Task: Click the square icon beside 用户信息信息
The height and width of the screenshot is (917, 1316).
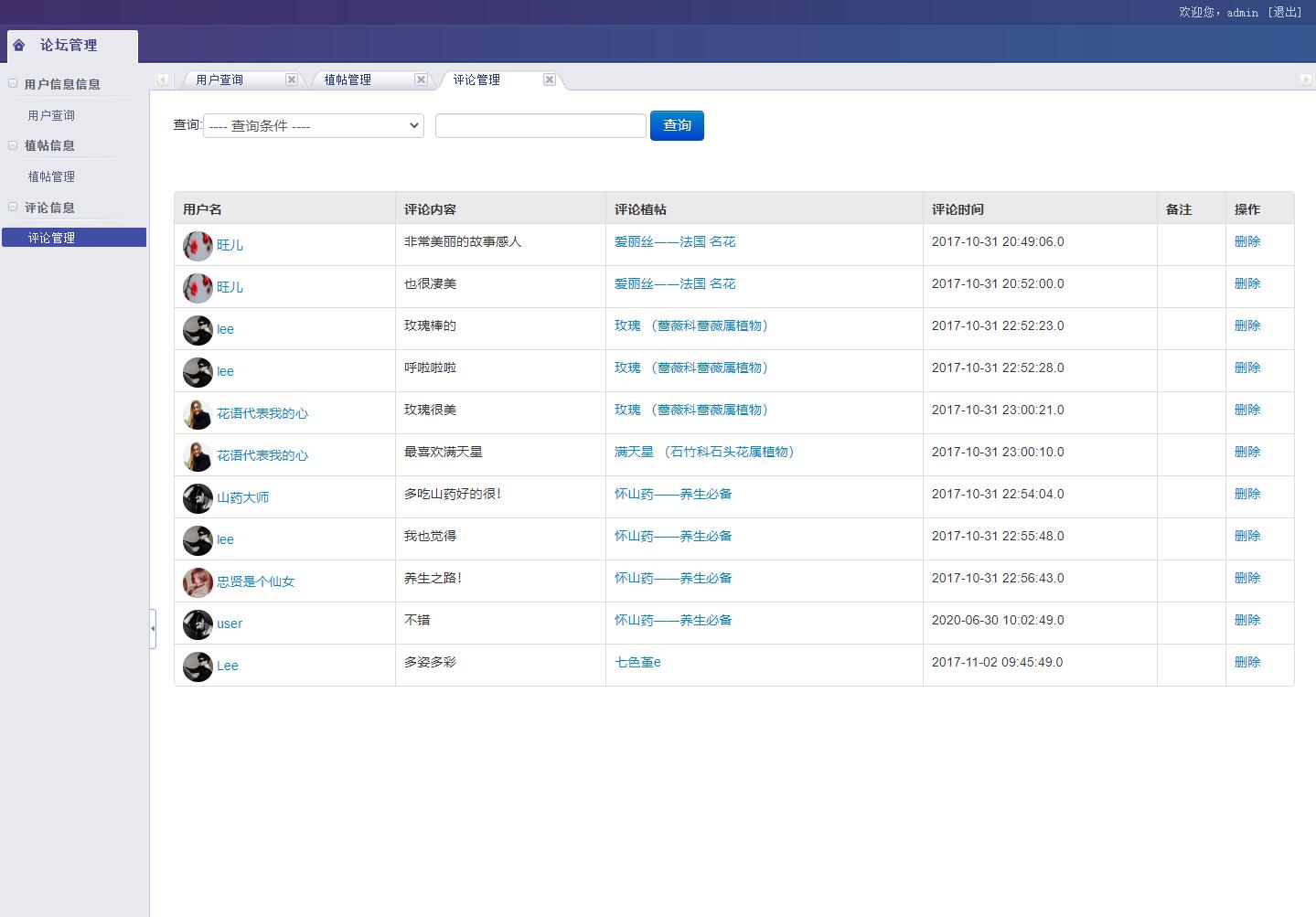Action: (x=12, y=83)
